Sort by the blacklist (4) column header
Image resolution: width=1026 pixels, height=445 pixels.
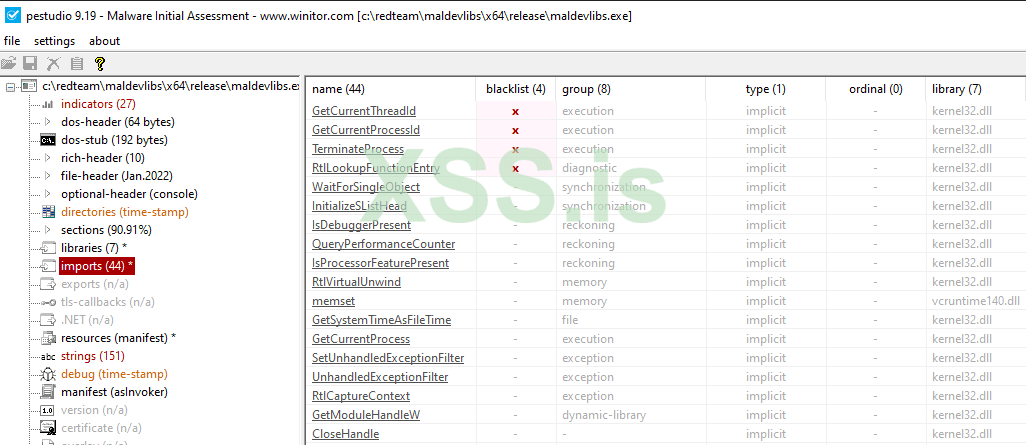click(516, 90)
